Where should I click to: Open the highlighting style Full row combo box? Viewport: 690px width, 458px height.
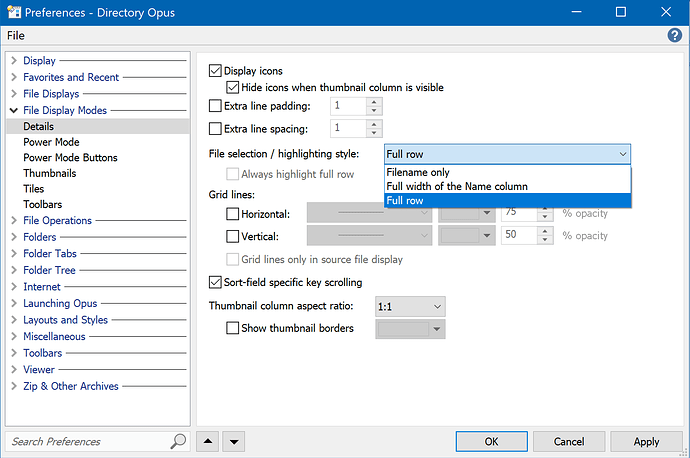(507, 154)
